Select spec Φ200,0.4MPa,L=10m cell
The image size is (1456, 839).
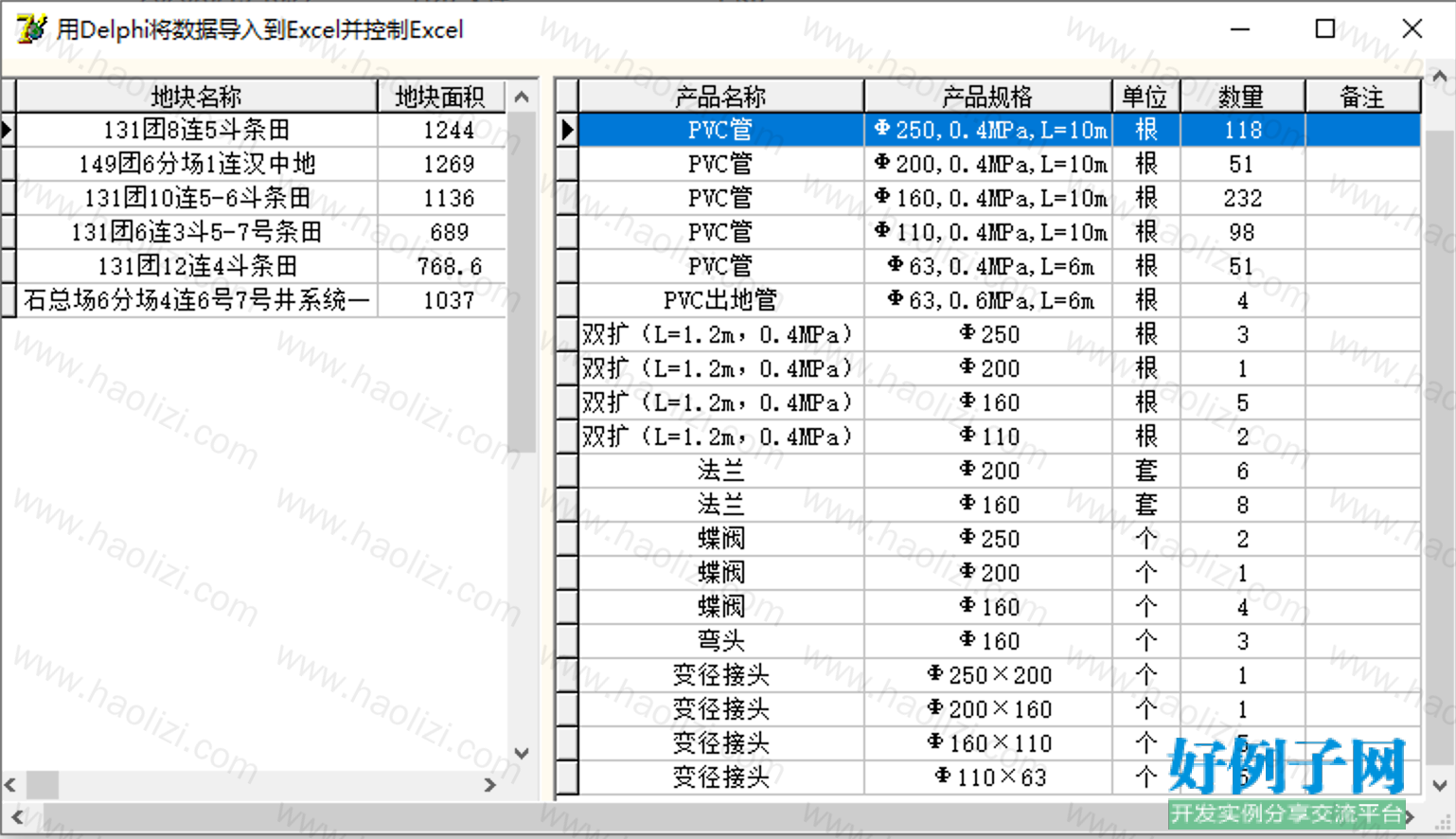[x=988, y=164]
